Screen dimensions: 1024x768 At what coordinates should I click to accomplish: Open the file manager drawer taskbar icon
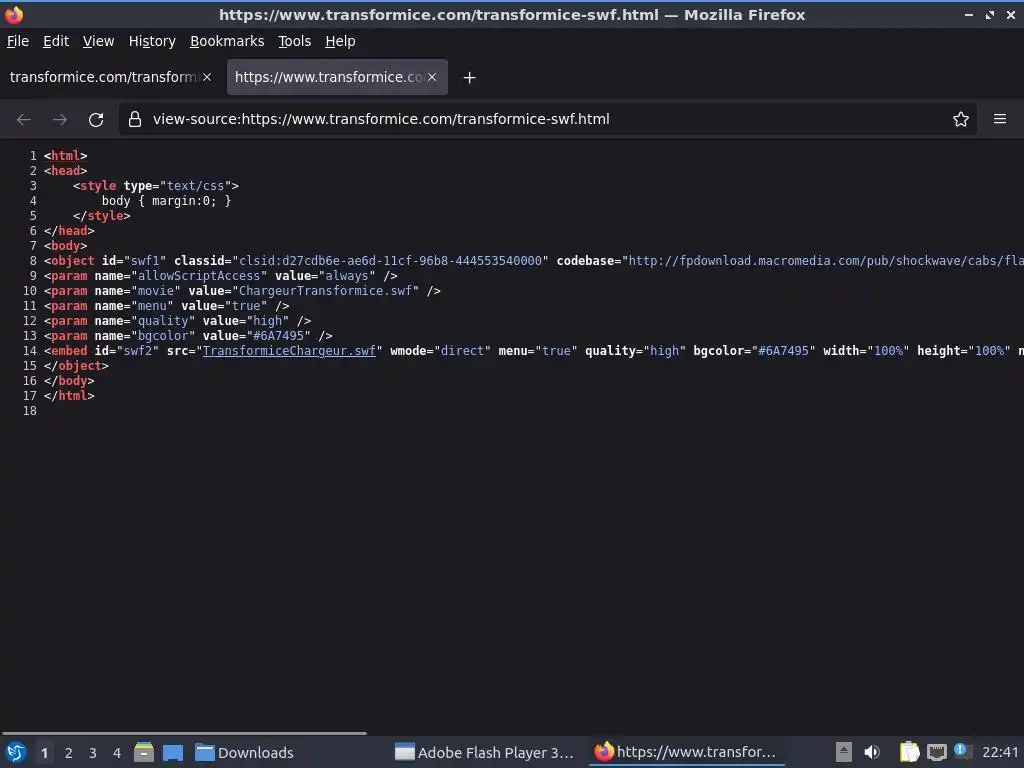[x=144, y=752]
